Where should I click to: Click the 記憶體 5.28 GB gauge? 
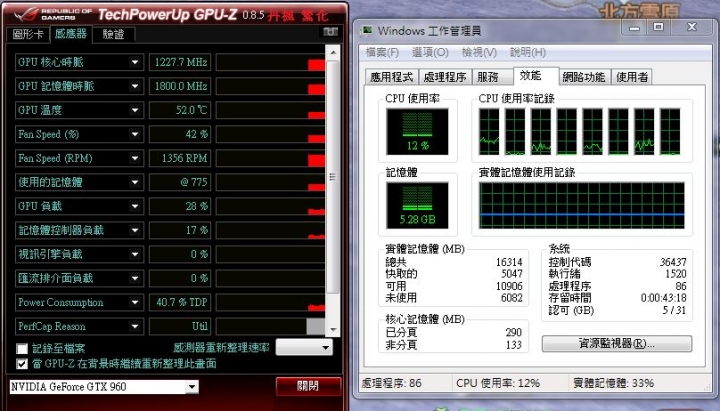pyautogui.click(x=417, y=206)
